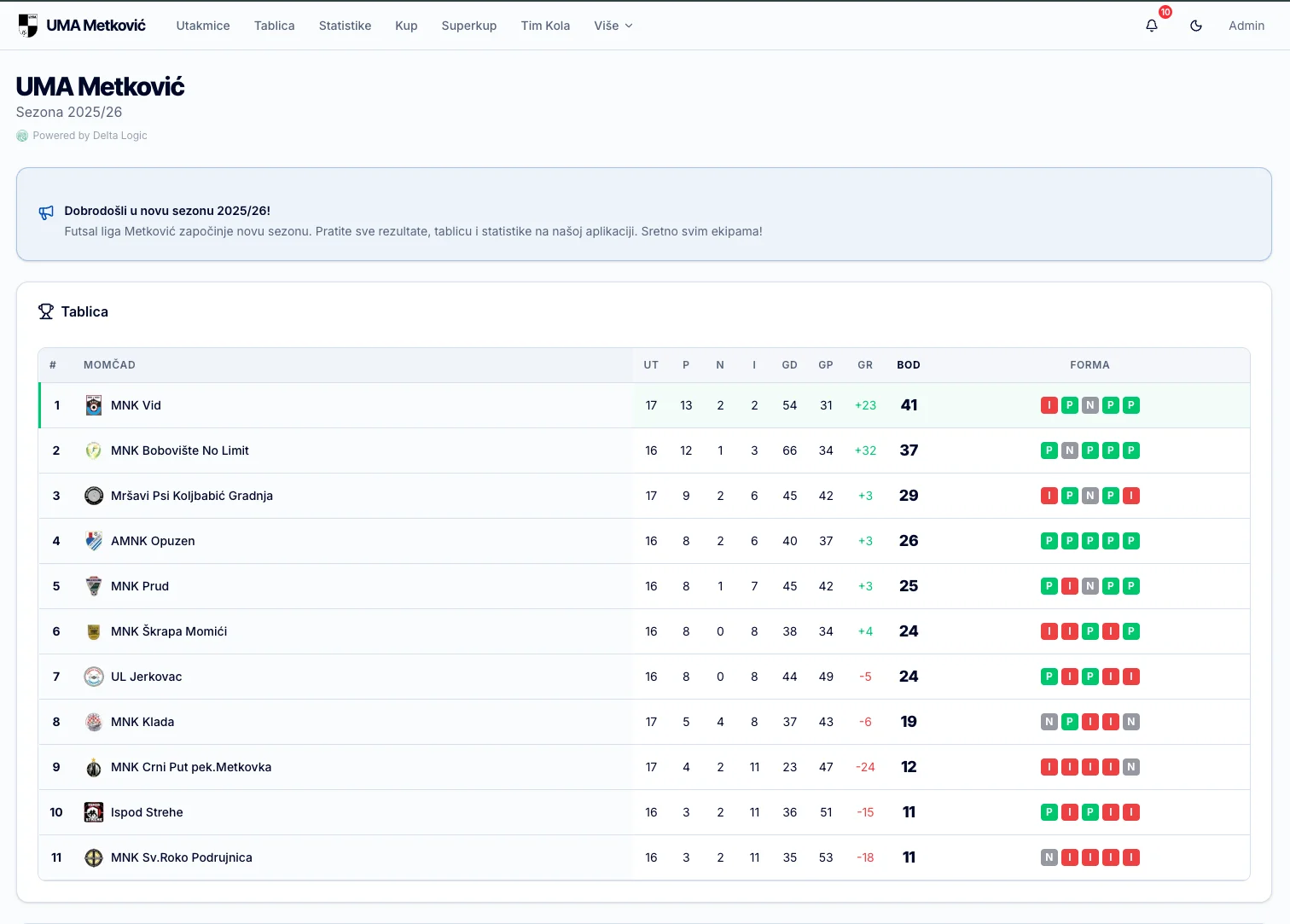Click the Powered by Delta Logic link
The image size is (1290, 924).
[x=82, y=136]
